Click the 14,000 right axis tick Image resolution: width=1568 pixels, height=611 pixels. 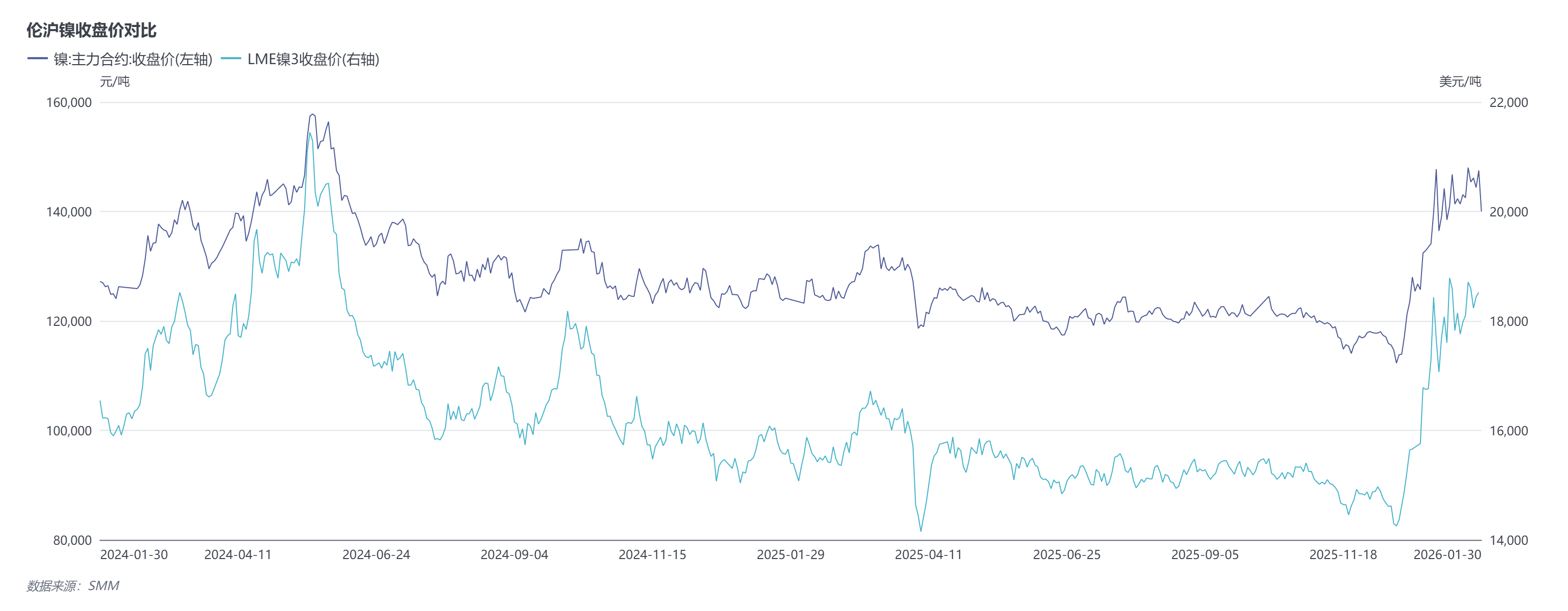[1508, 540]
